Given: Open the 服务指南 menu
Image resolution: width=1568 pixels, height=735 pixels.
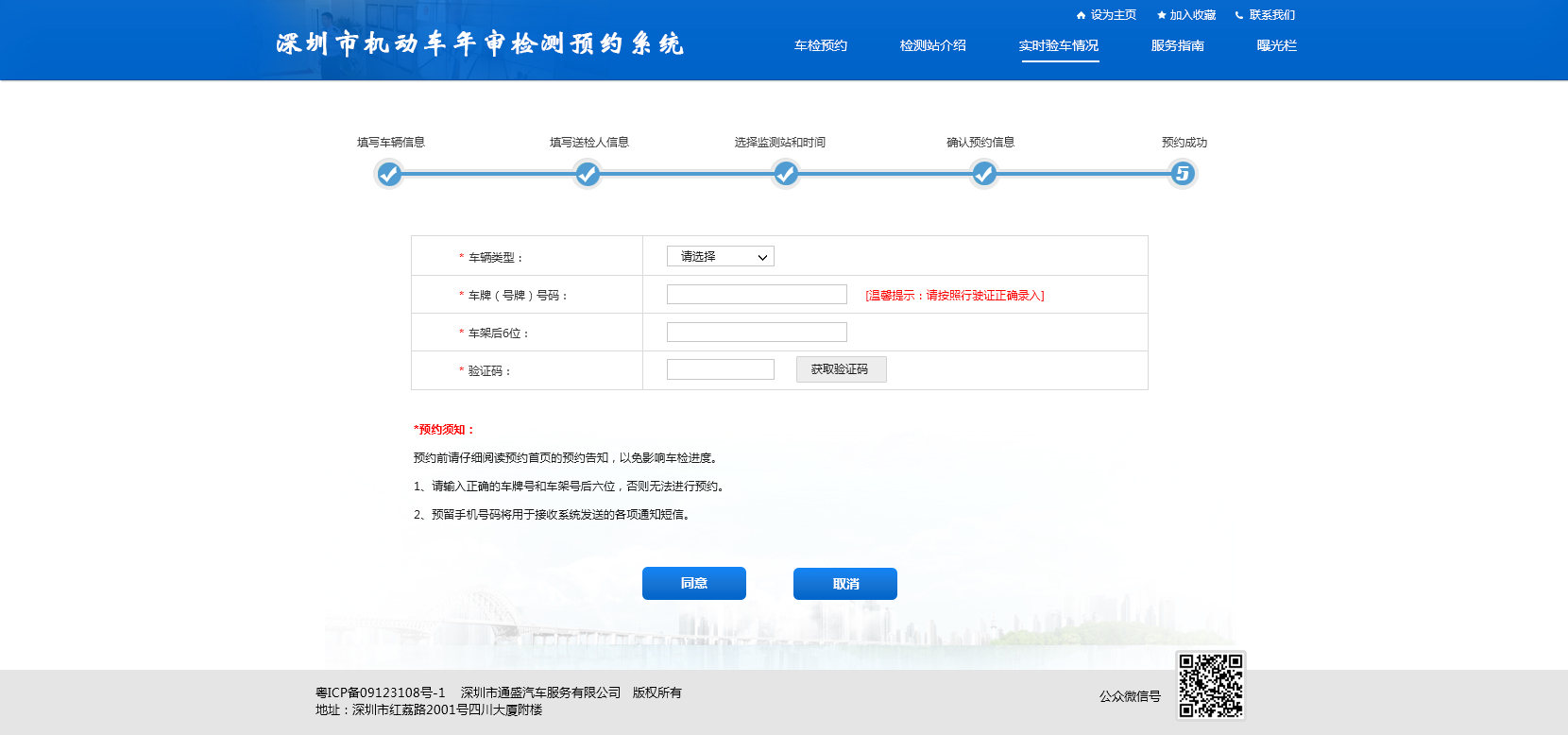Looking at the screenshot, I should [x=1177, y=45].
